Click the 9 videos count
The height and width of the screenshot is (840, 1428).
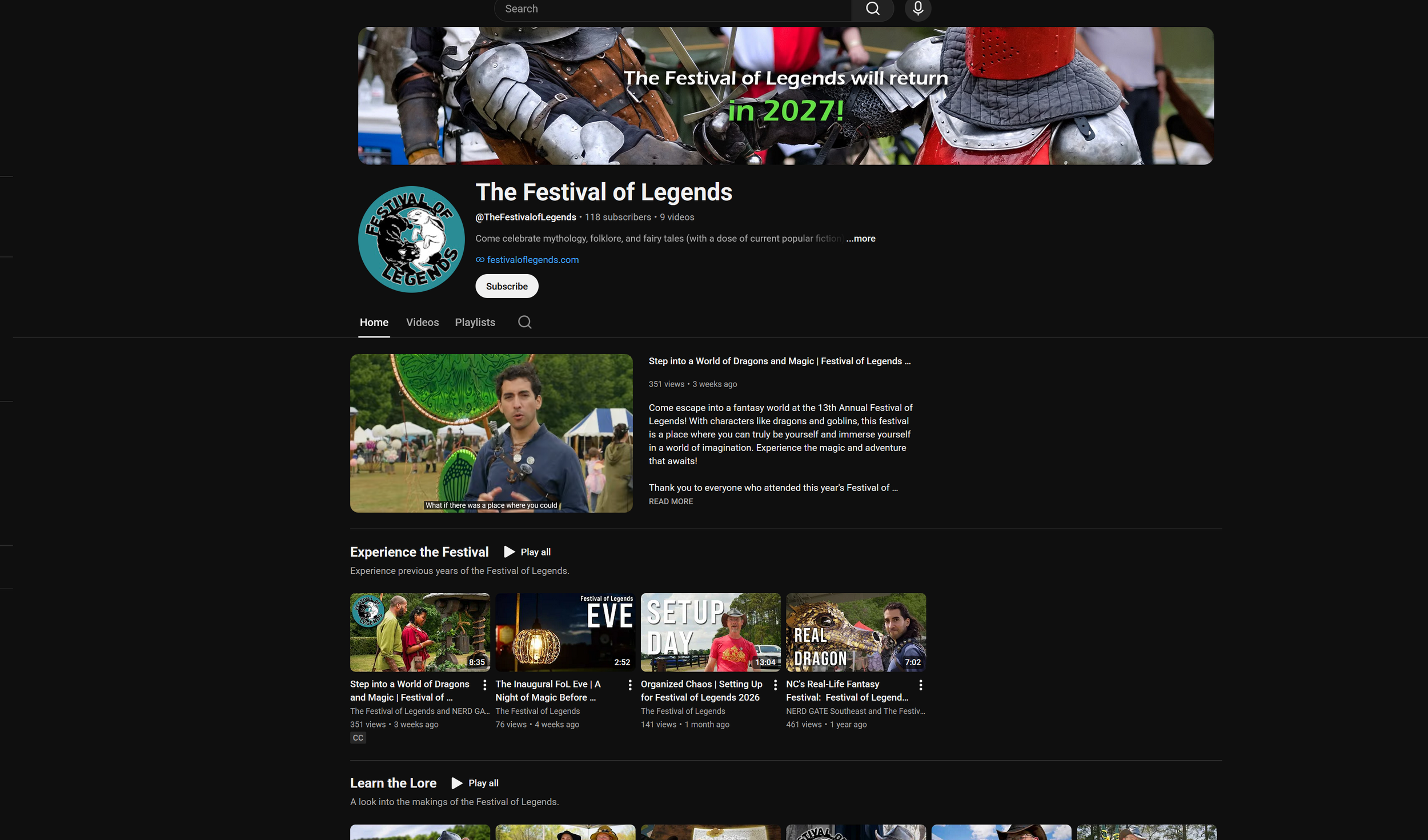tap(677, 217)
